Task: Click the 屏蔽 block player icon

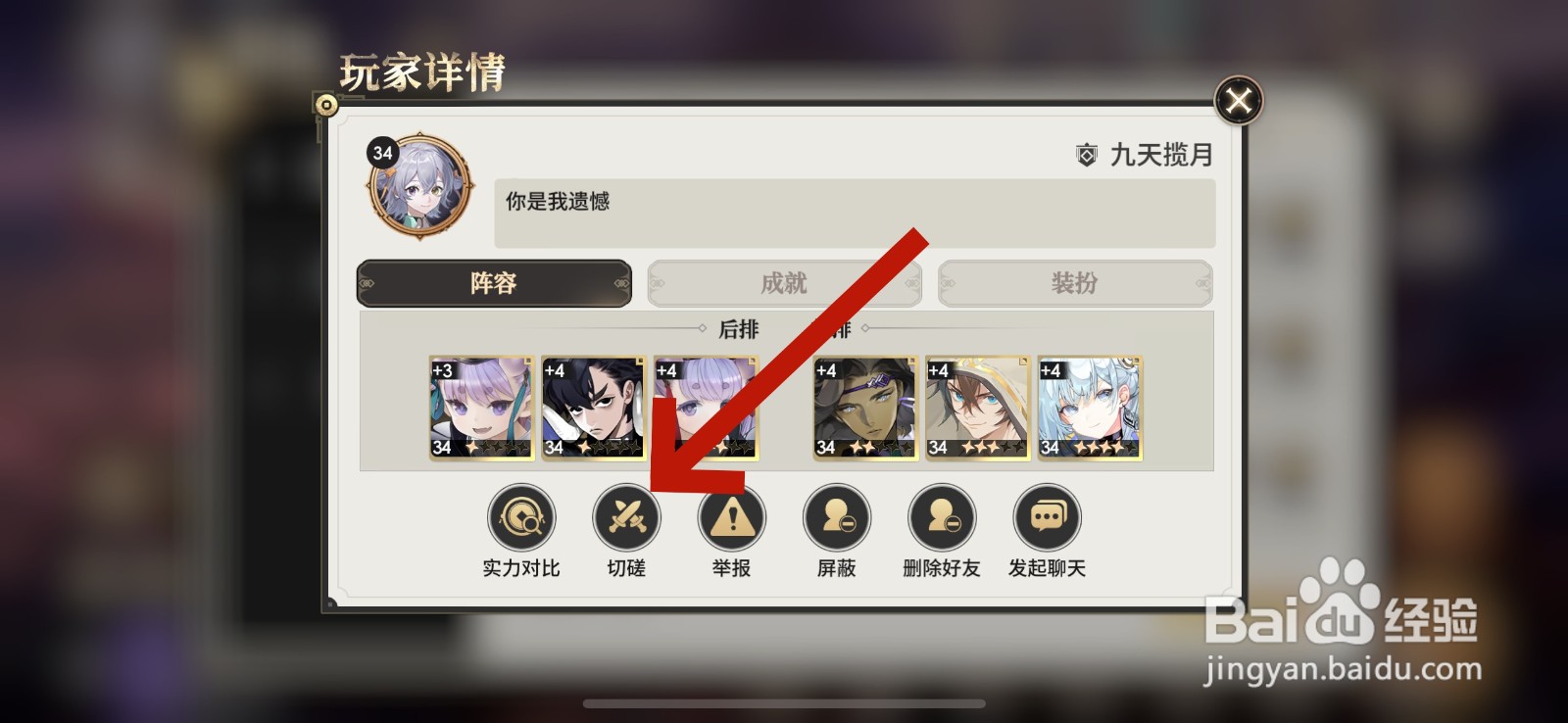Action: pos(837,516)
